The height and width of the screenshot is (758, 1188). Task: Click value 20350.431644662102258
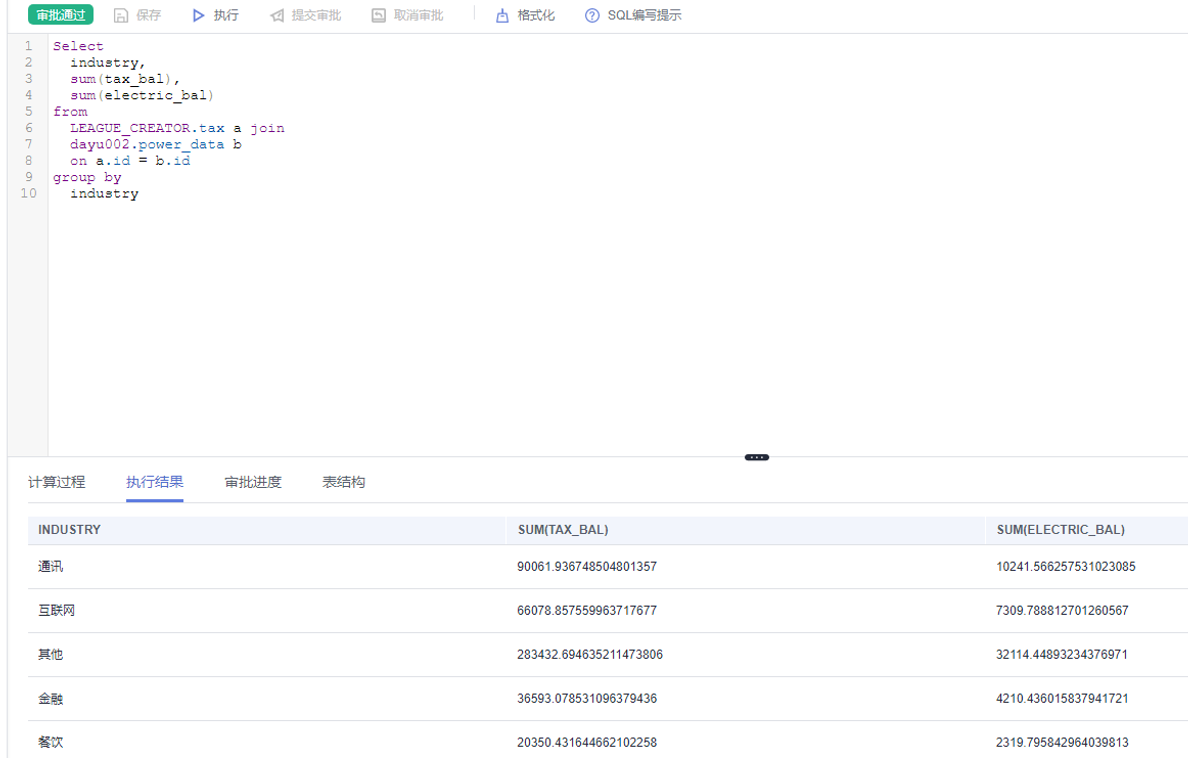coord(587,742)
